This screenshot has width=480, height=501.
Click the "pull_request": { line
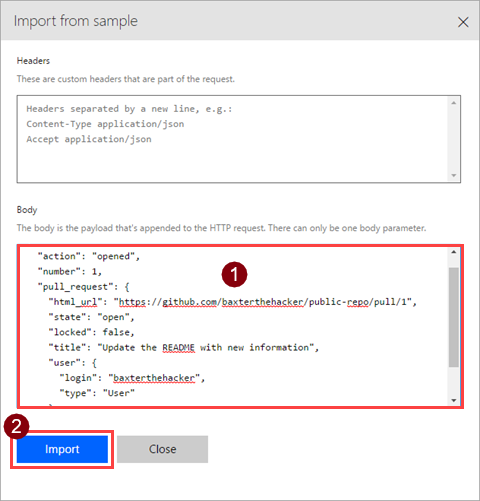[x=83, y=287]
